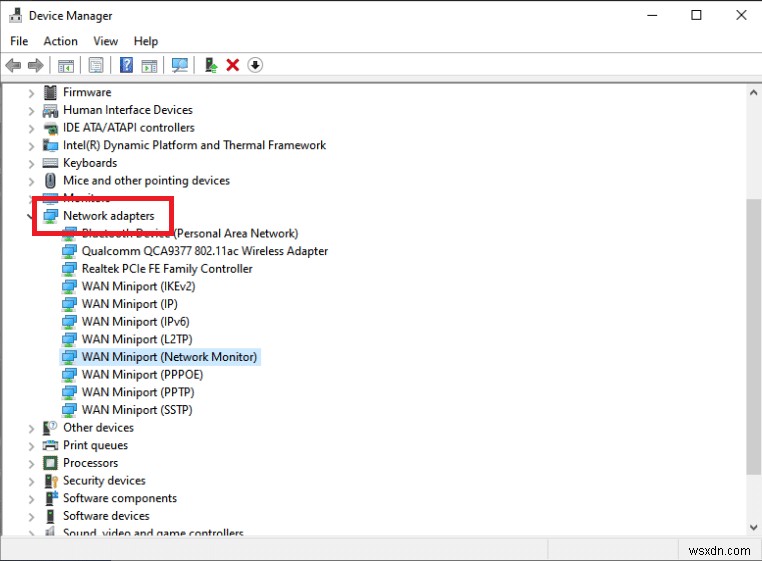Click the Update driver toolbar icon
The height and width of the screenshot is (561, 762).
coord(210,65)
